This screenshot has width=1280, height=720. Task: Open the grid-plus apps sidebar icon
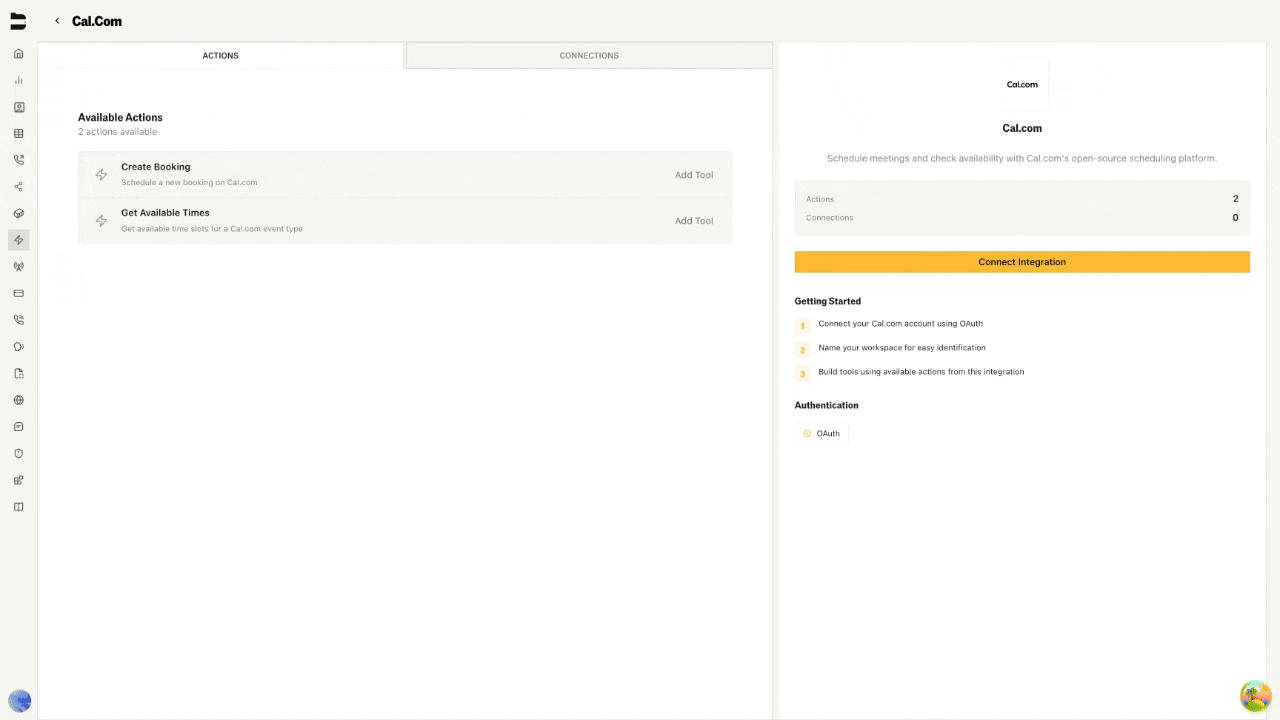pos(18,480)
